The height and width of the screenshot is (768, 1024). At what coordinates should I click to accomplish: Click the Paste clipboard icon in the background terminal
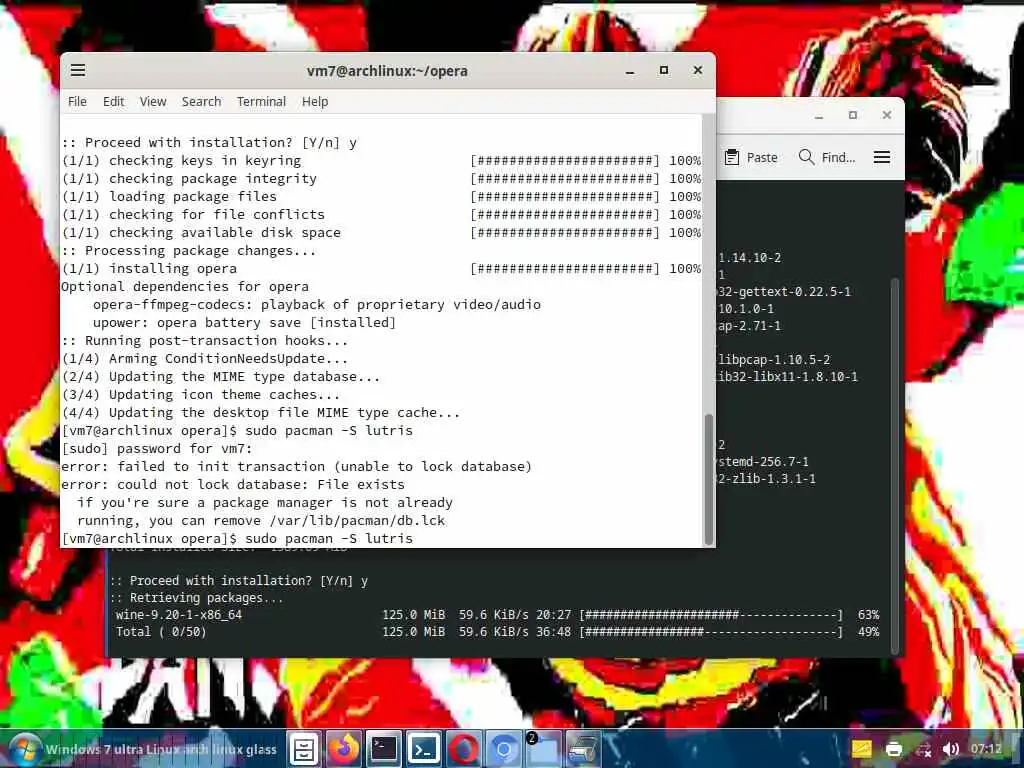pos(731,157)
